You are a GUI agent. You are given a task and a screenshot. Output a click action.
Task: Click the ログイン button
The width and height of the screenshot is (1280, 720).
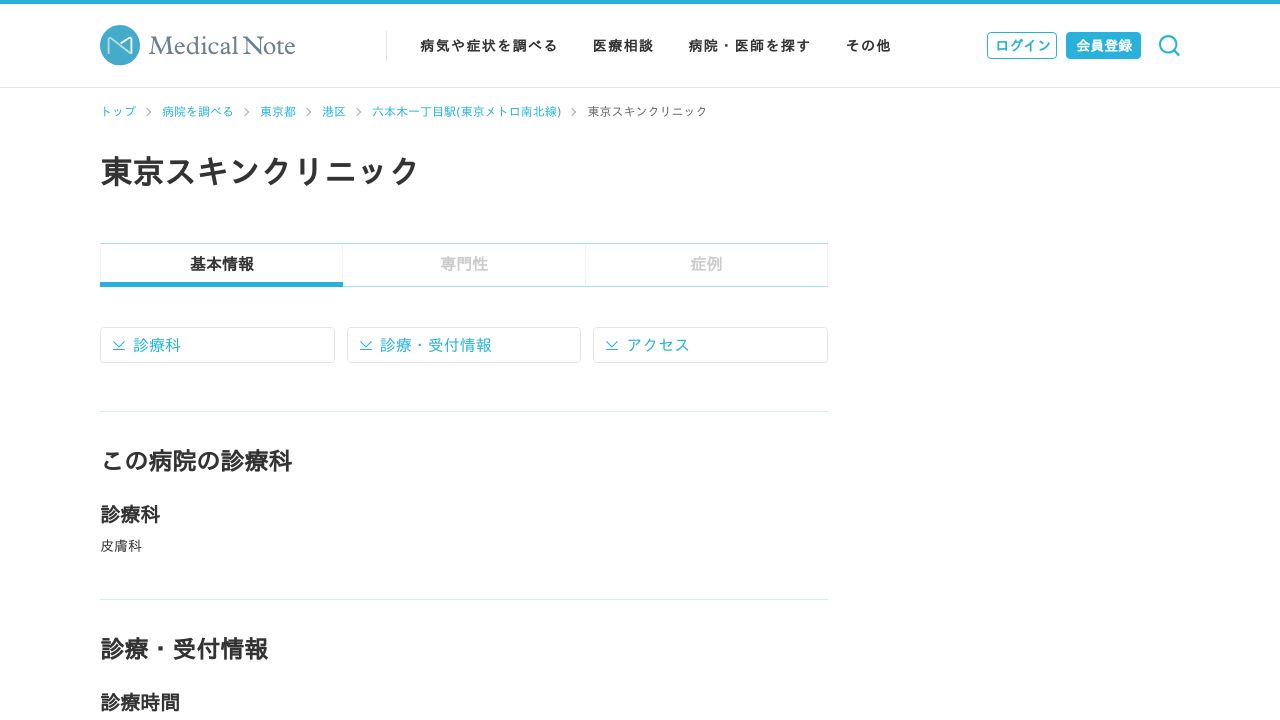tap(1022, 45)
